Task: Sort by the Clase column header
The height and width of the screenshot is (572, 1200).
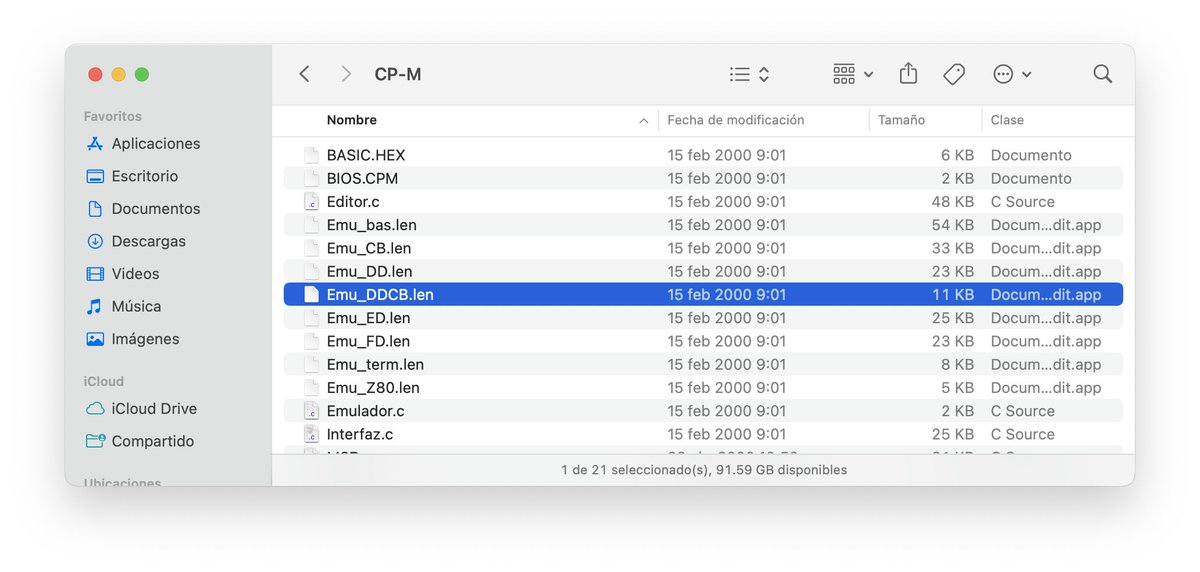Action: [x=1007, y=120]
